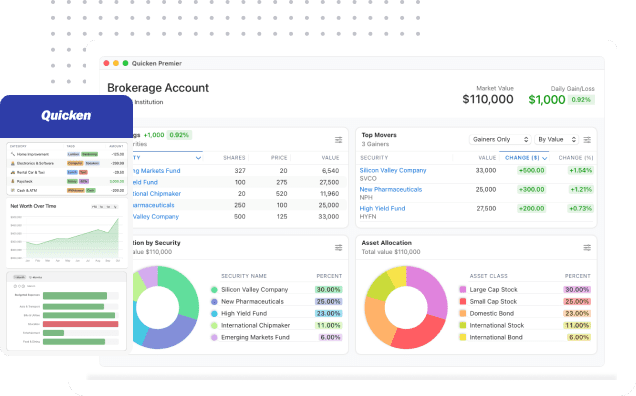Image resolution: width=636 pixels, height=396 pixels.
Task: Open the Holdings panel settings sliders icon
Action: pyautogui.click(x=338, y=140)
